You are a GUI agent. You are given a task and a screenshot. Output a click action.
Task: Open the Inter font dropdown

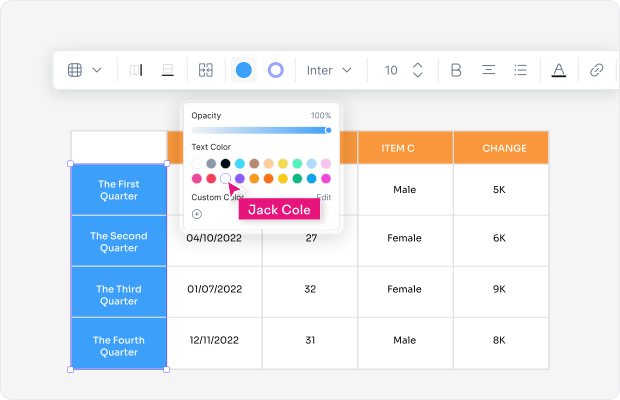329,70
